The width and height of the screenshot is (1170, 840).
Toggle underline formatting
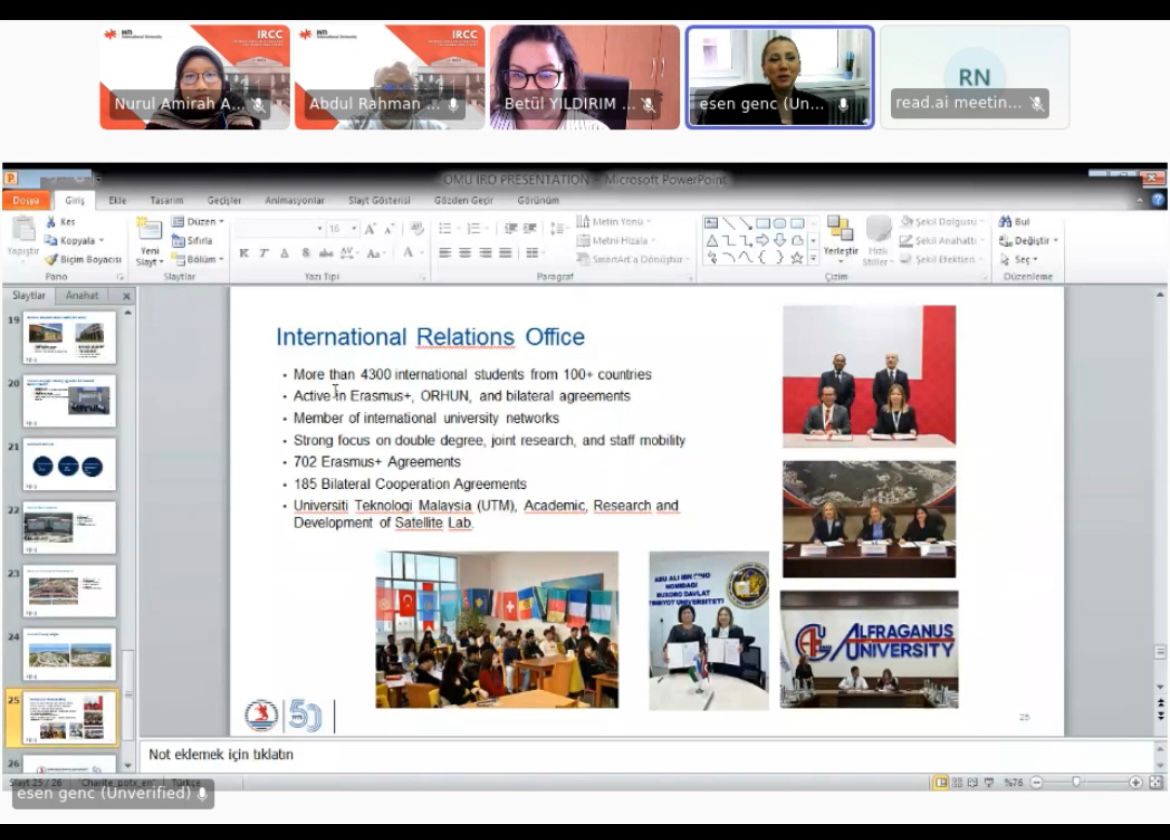[284, 254]
